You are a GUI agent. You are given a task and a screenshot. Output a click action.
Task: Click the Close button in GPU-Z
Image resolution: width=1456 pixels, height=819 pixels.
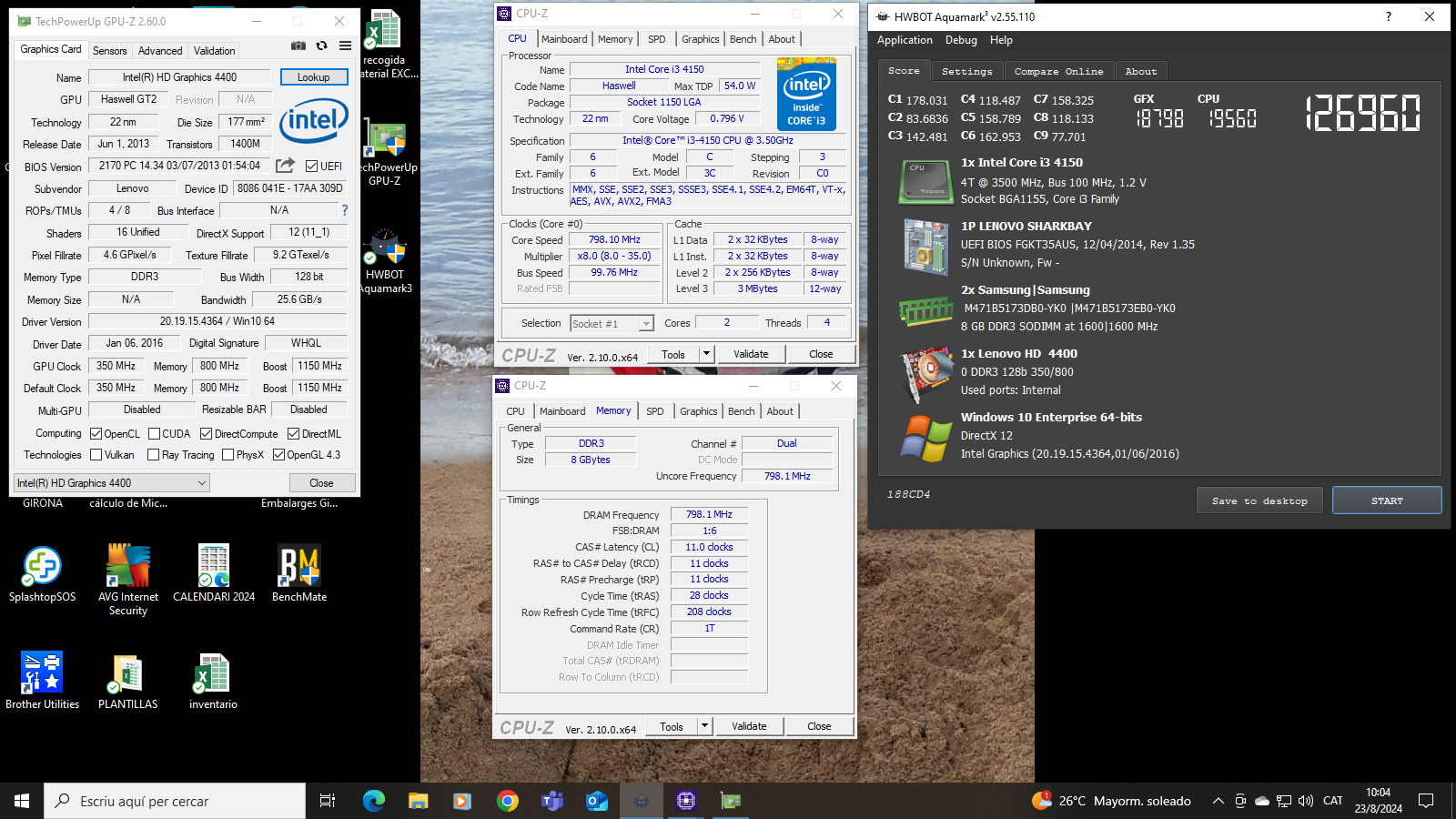pyautogui.click(x=321, y=483)
